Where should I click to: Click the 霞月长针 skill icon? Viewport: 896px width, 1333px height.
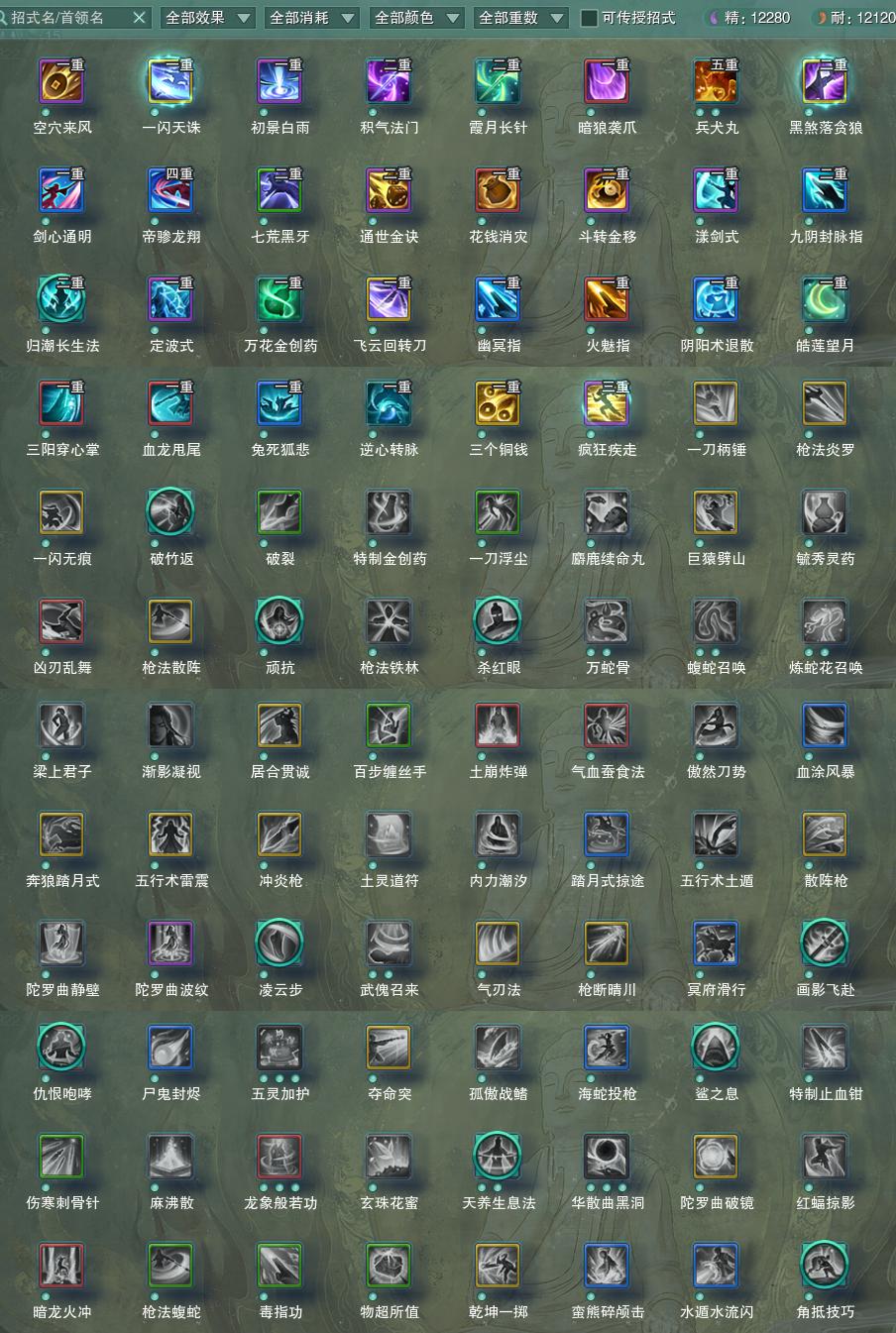pos(498,82)
